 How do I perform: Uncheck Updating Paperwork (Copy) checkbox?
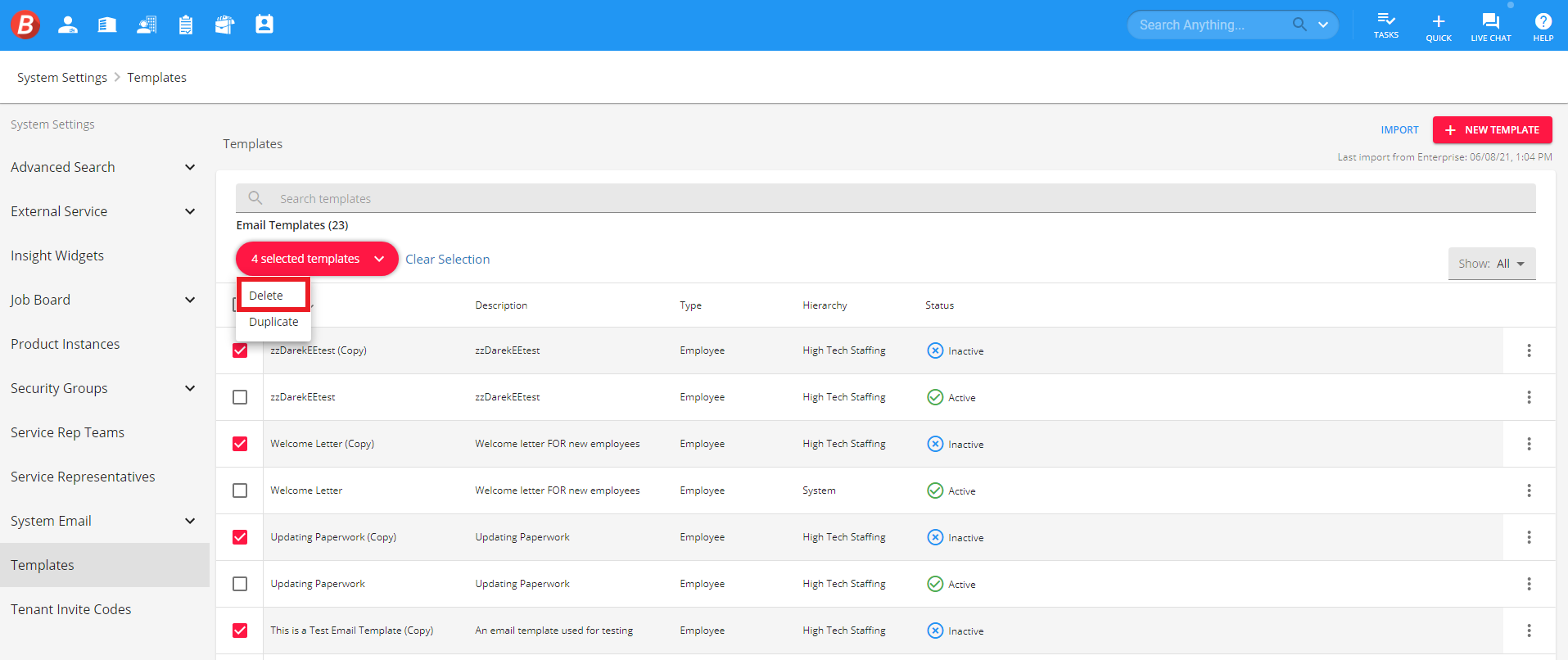coord(240,537)
